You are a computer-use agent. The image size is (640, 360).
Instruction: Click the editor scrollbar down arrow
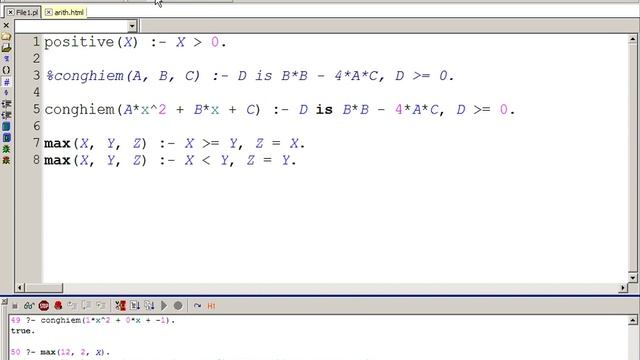(633, 278)
